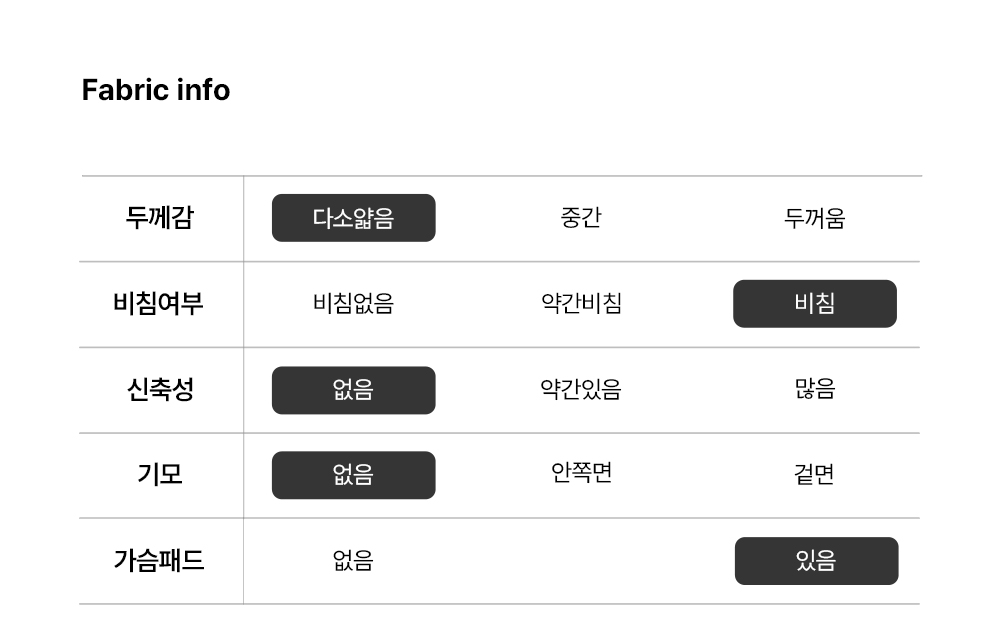Click the 기모 row label
The width and height of the screenshot is (1000, 631).
tap(159, 474)
